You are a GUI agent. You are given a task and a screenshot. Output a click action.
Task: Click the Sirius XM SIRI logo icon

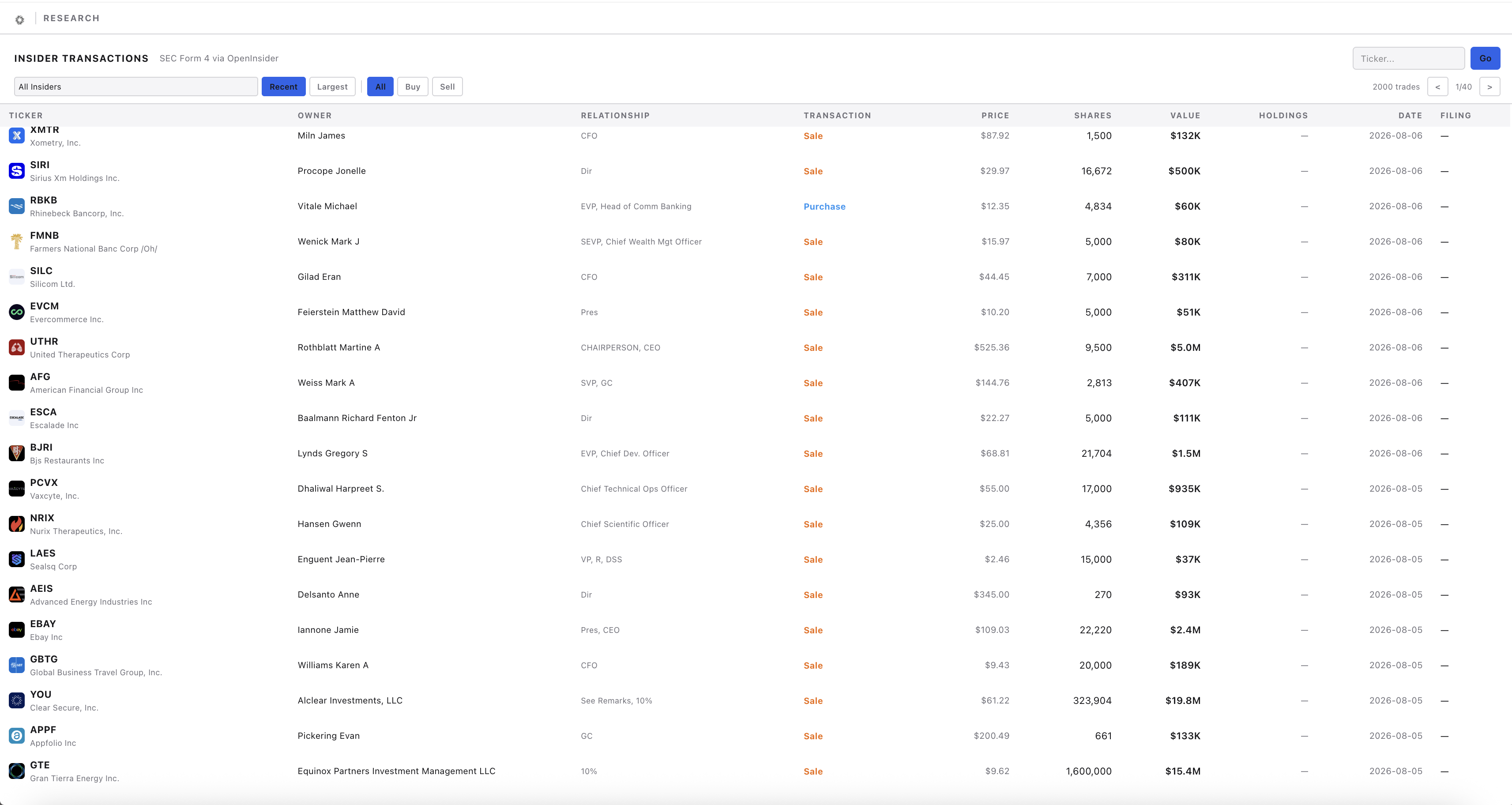pos(16,171)
